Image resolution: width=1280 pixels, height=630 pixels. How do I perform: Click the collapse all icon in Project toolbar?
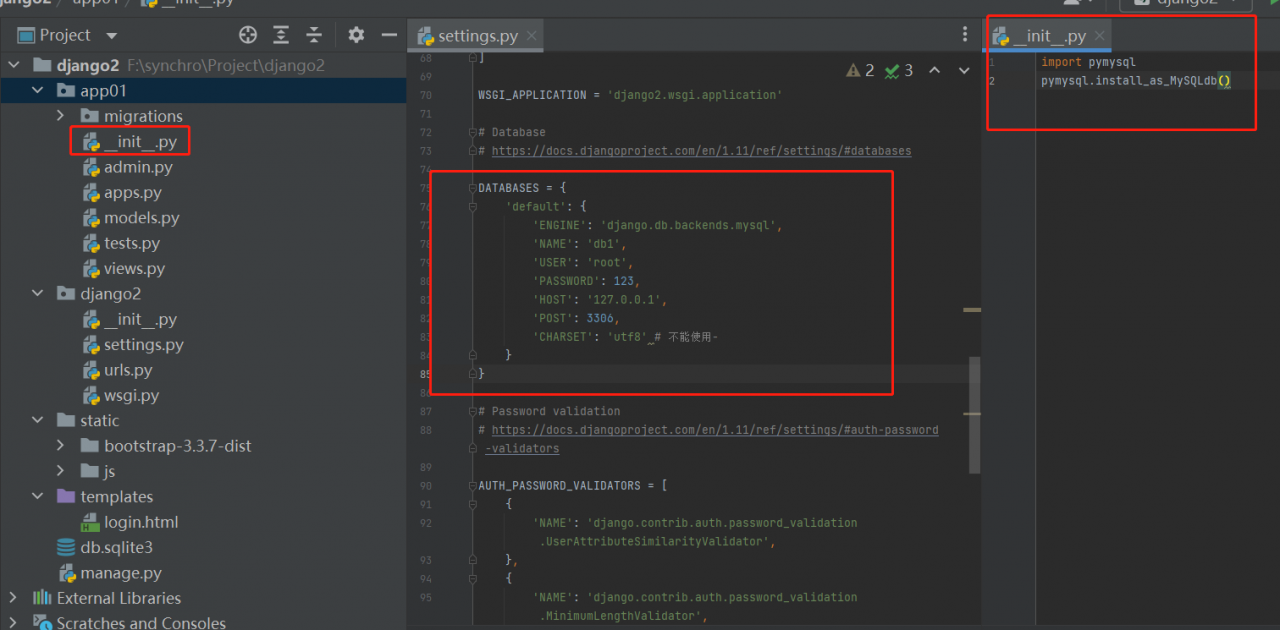314,35
